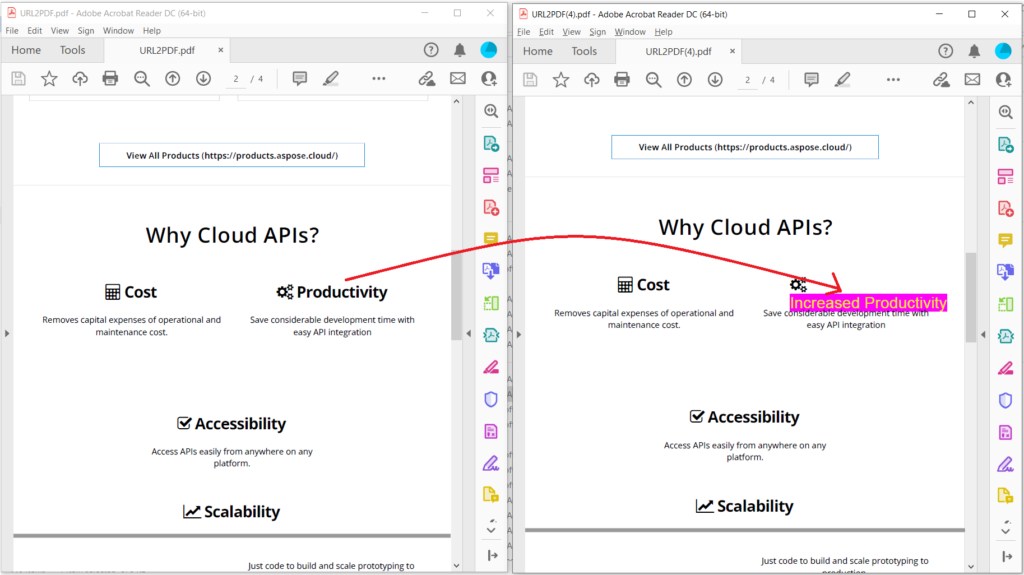1024x575 pixels.
Task: Click zoom-out magnifier icon in left window toolbar
Action: pos(142,78)
